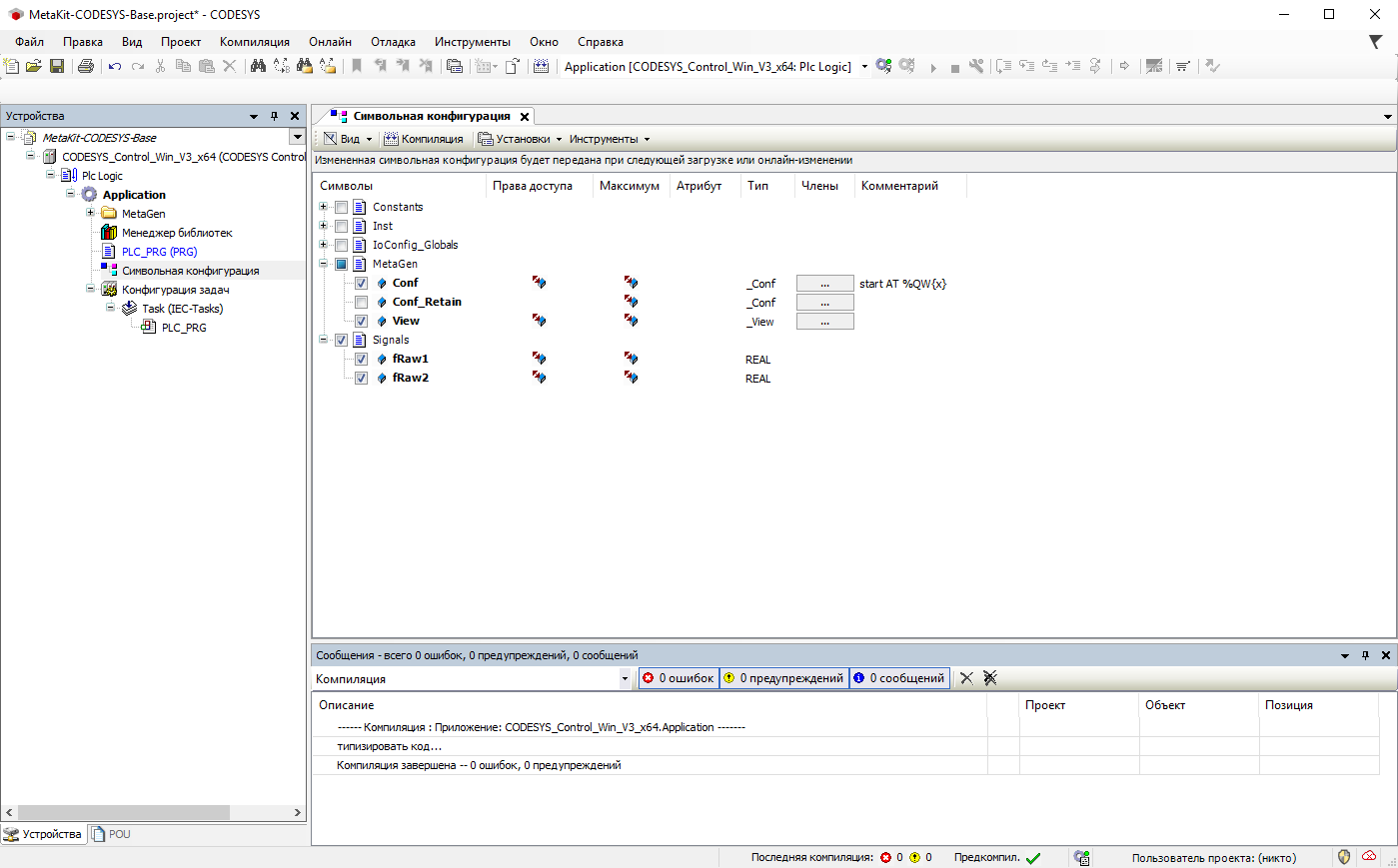
Task: Save the project with the floppy icon
Action: tap(57, 66)
